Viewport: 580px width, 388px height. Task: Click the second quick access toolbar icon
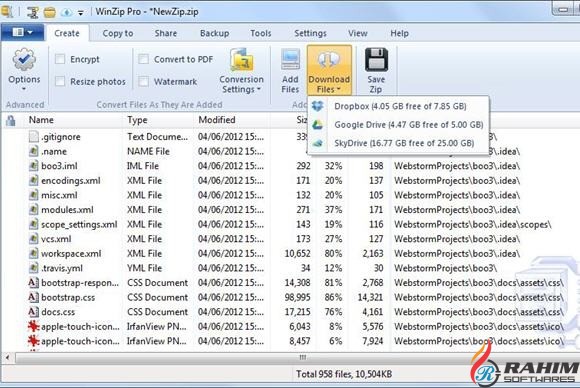tap(33, 12)
